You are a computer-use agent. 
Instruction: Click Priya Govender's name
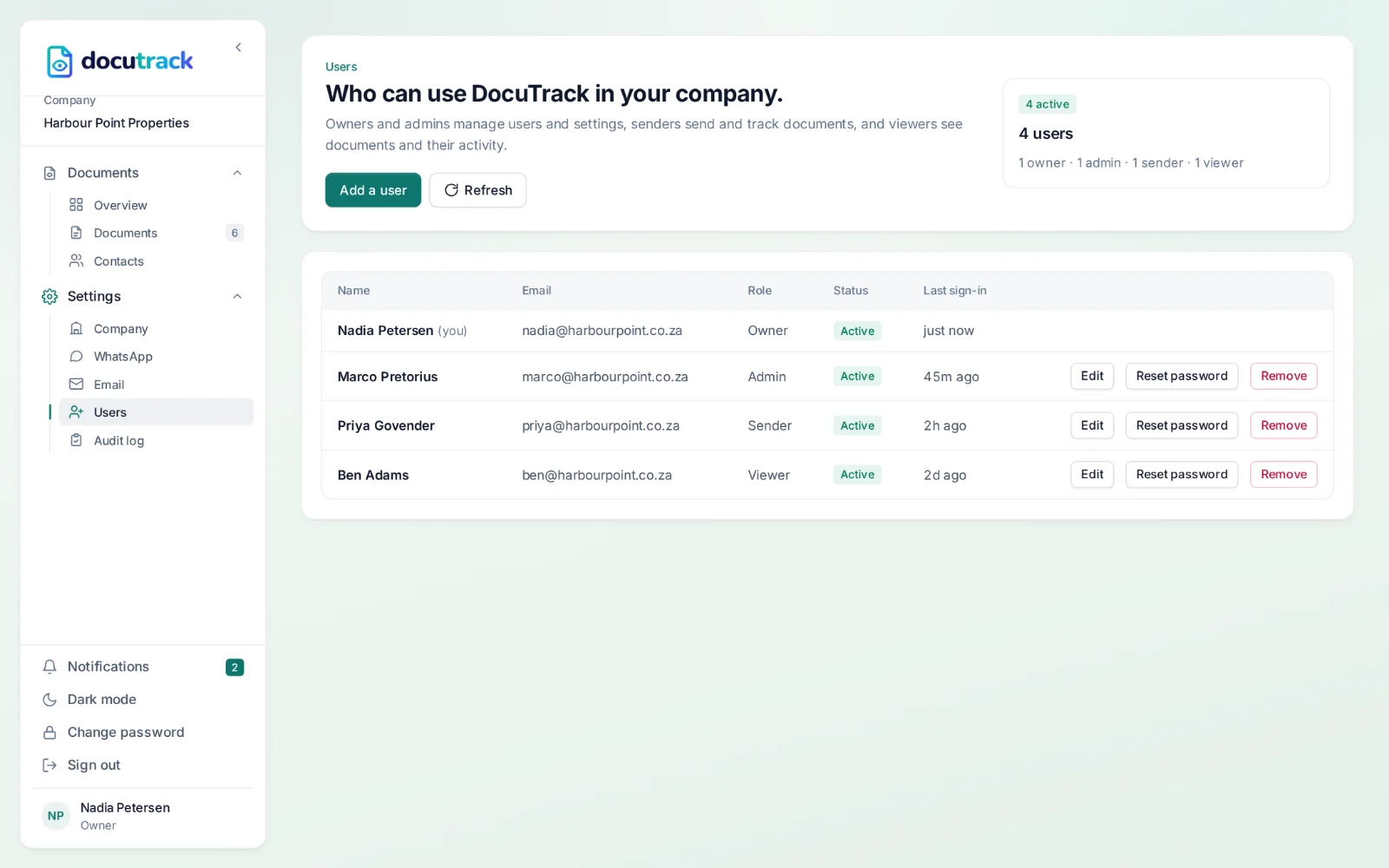385,425
